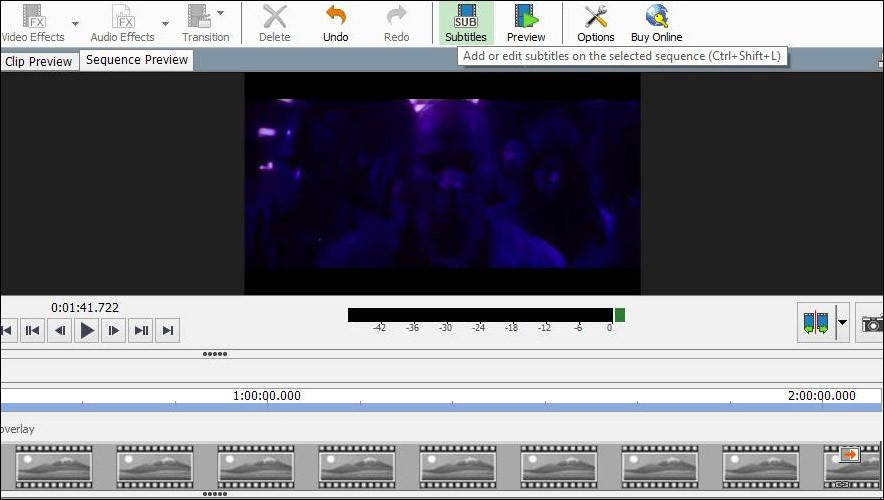Expand the Video Effects dropdown arrow

(x=75, y=23)
